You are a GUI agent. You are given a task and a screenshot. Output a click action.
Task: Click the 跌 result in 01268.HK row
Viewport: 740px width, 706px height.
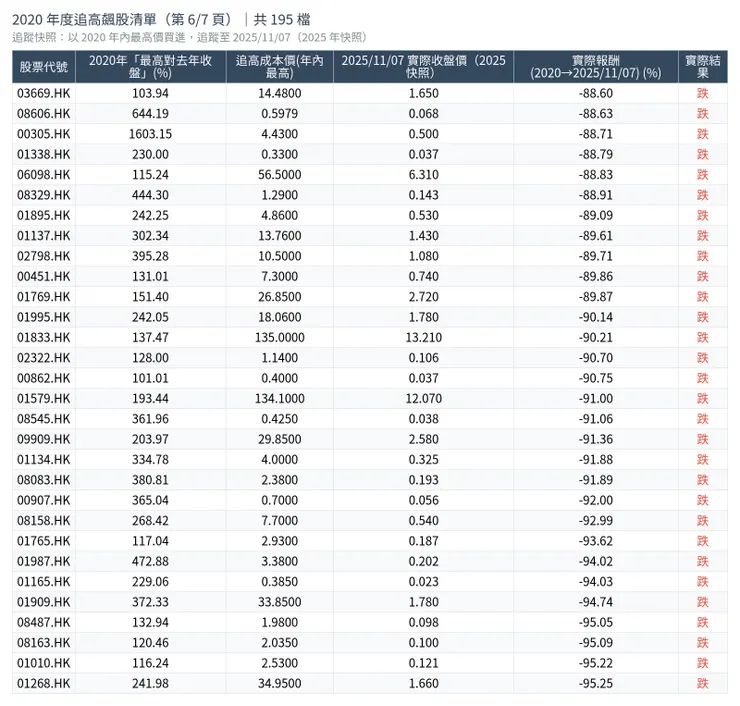703,683
